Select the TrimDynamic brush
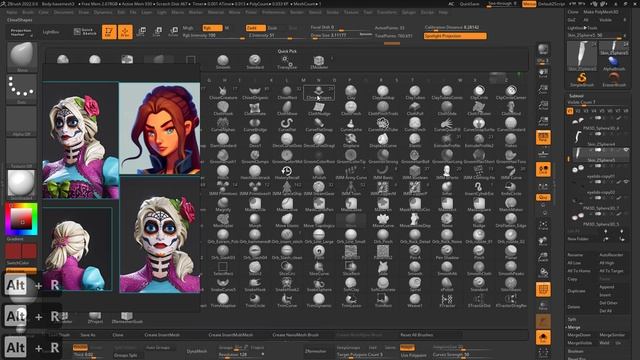 [319, 300]
